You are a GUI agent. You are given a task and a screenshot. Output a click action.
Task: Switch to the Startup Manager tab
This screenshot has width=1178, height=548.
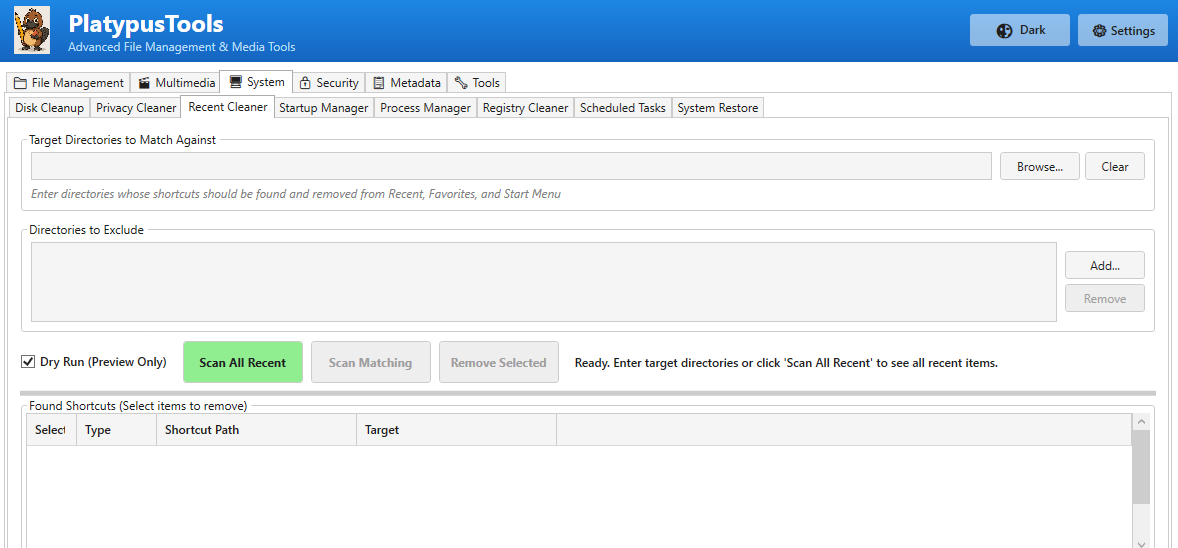323,108
